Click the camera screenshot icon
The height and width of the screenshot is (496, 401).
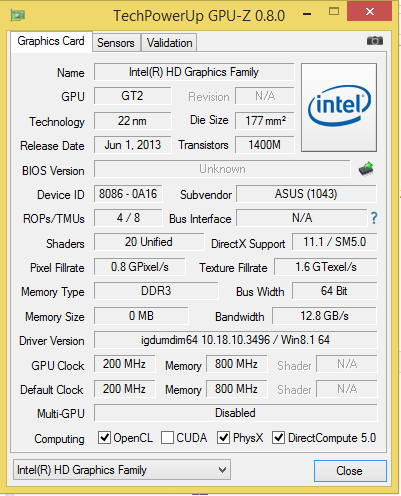coord(375,41)
